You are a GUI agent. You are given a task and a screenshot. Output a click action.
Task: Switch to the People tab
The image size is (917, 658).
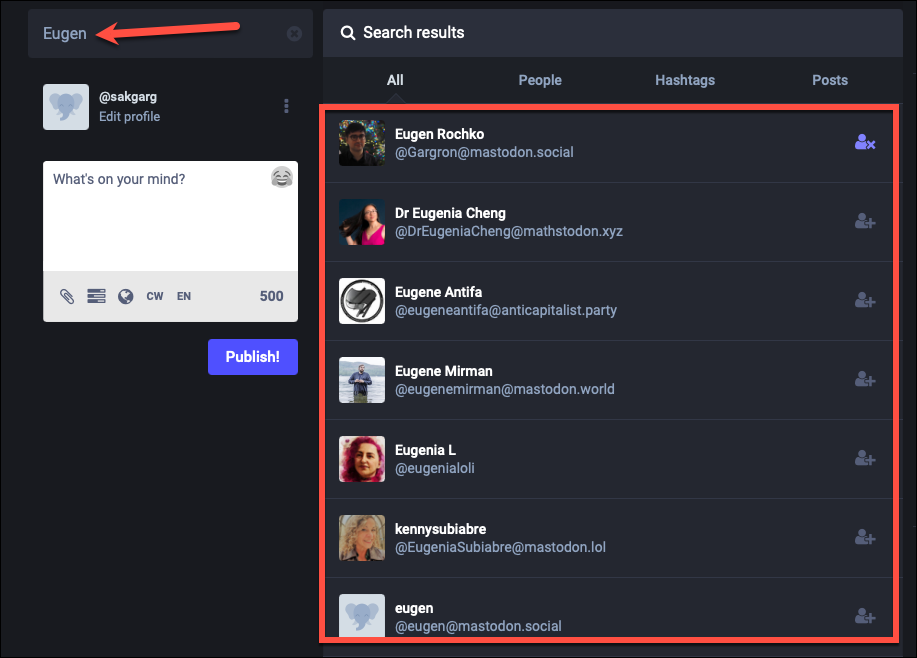click(x=540, y=80)
